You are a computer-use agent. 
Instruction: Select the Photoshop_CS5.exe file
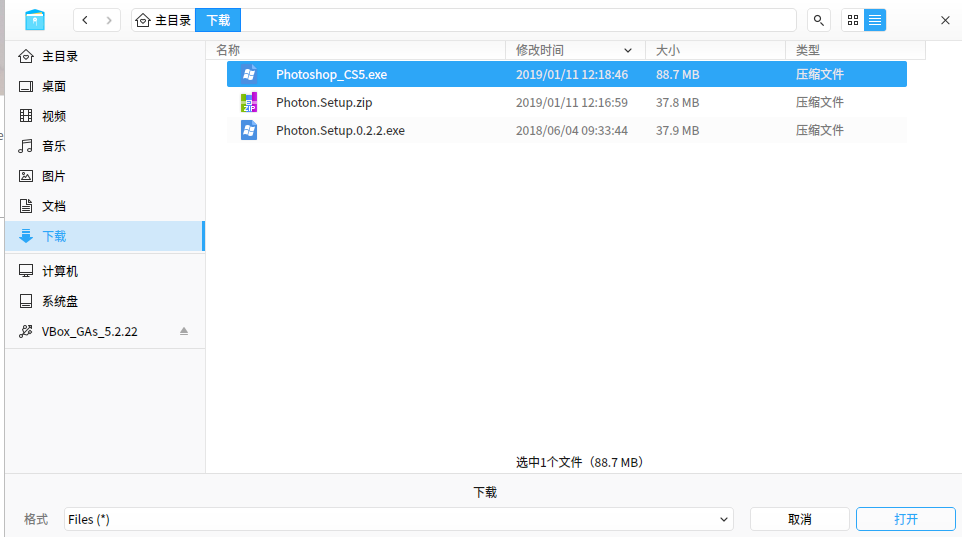coord(567,74)
